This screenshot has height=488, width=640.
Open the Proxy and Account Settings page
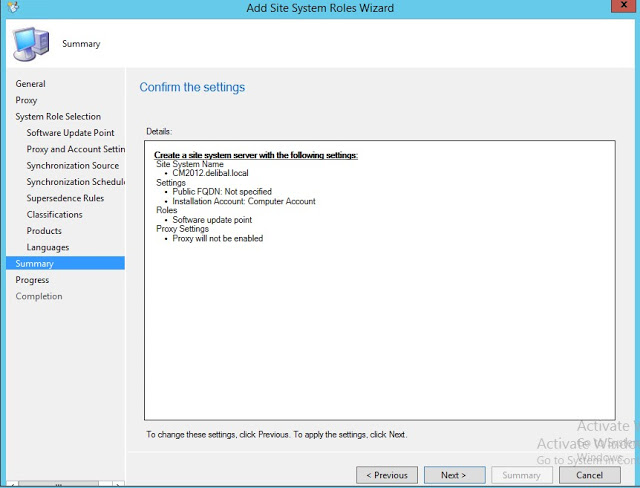pos(75,149)
